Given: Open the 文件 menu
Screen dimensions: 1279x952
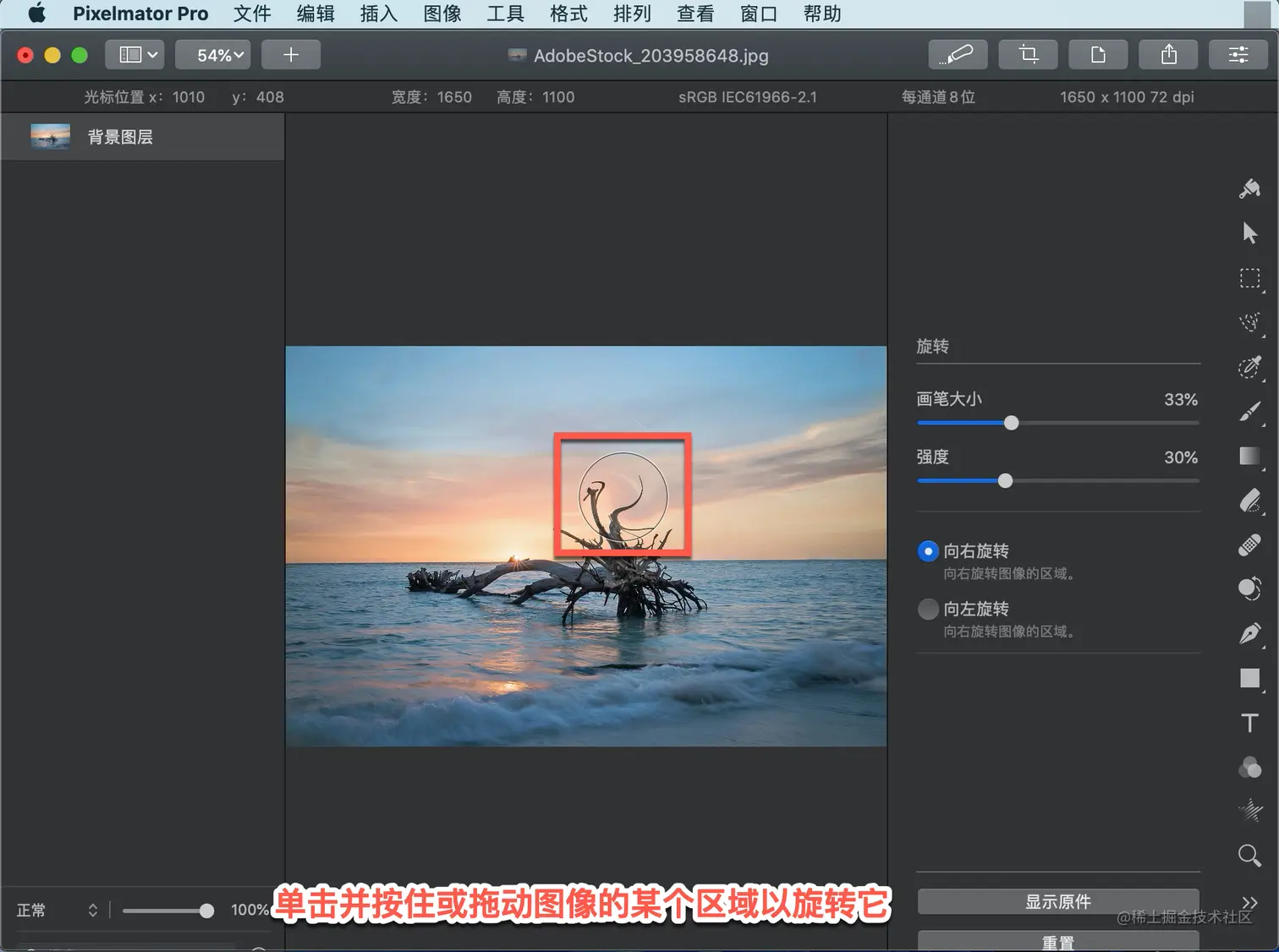Looking at the screenshot, I should [252, 14].
